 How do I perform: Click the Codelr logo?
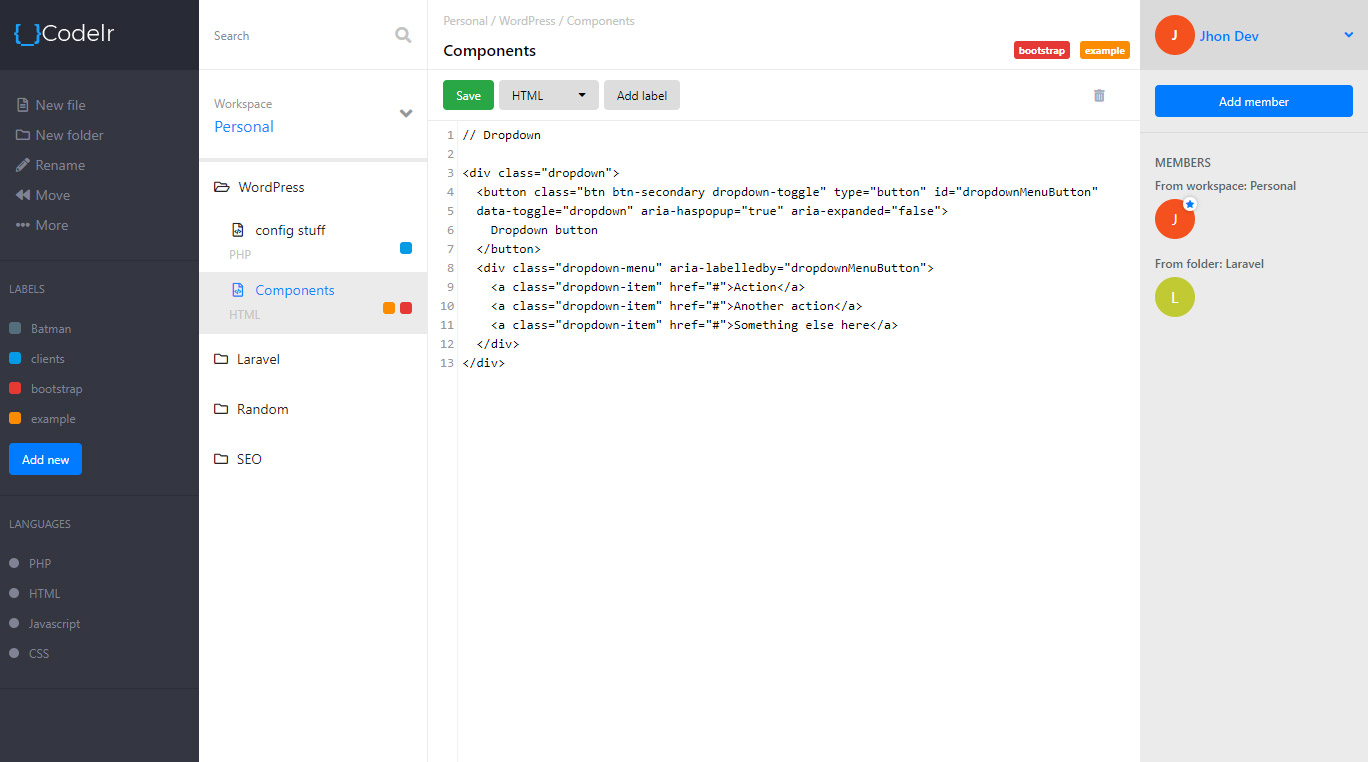[x=64, y=34]
